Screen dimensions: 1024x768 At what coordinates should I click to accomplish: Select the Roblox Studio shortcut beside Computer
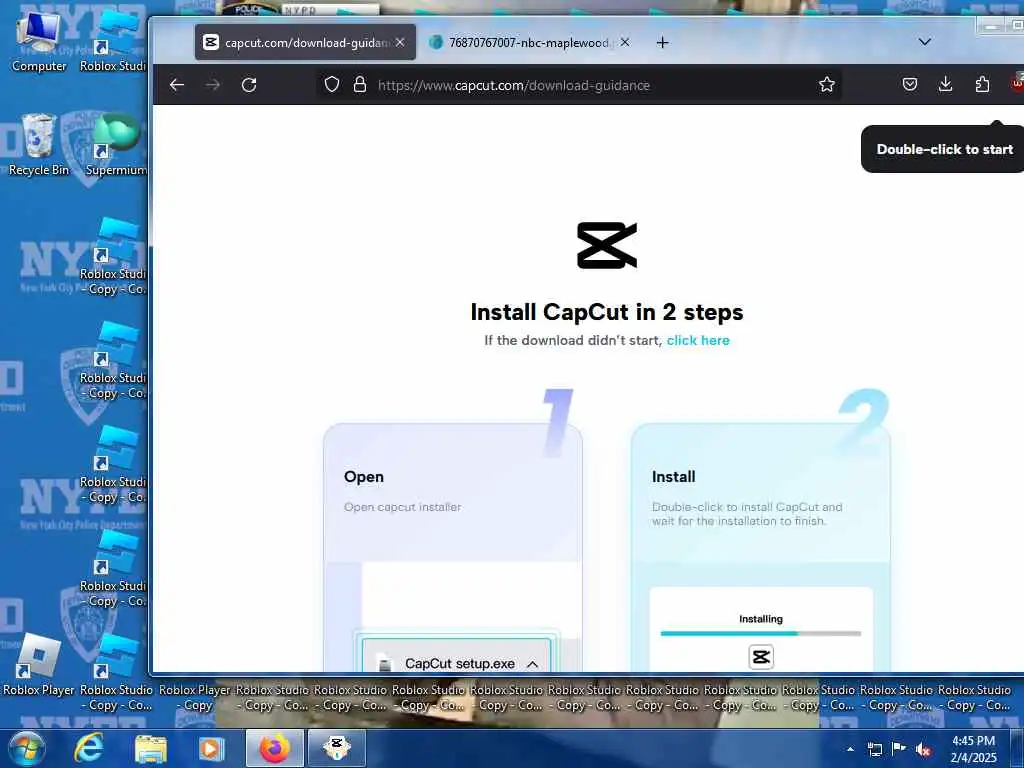click(x=114, y=42)
